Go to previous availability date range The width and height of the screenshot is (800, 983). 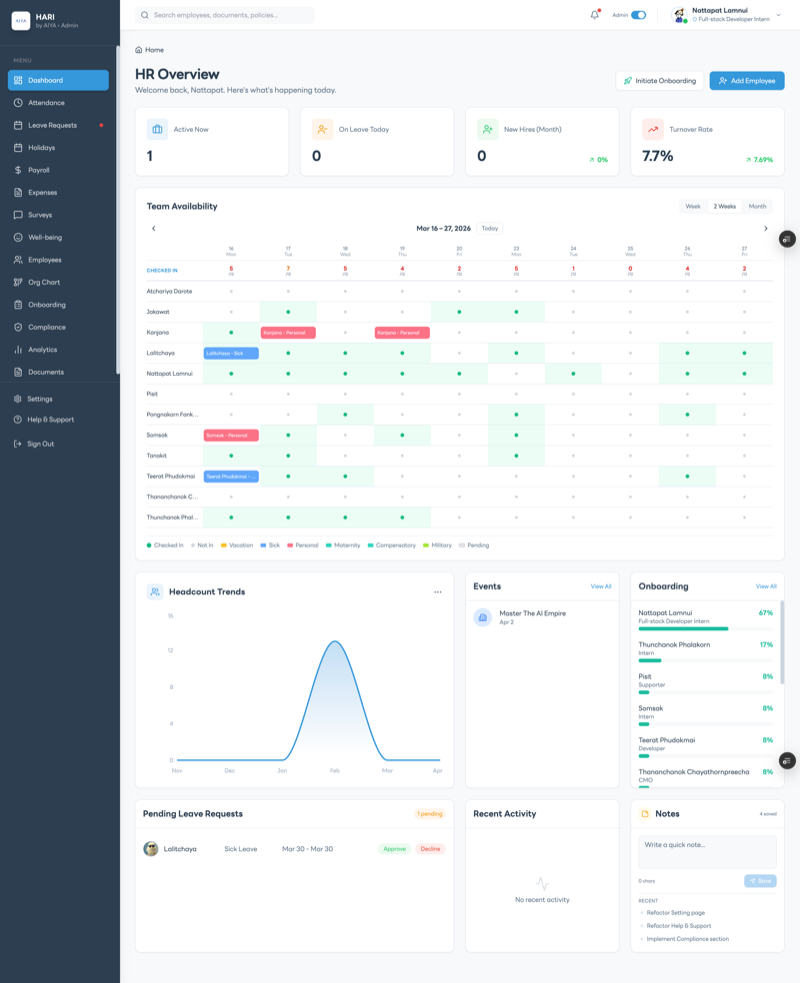(x=154, y=228)
